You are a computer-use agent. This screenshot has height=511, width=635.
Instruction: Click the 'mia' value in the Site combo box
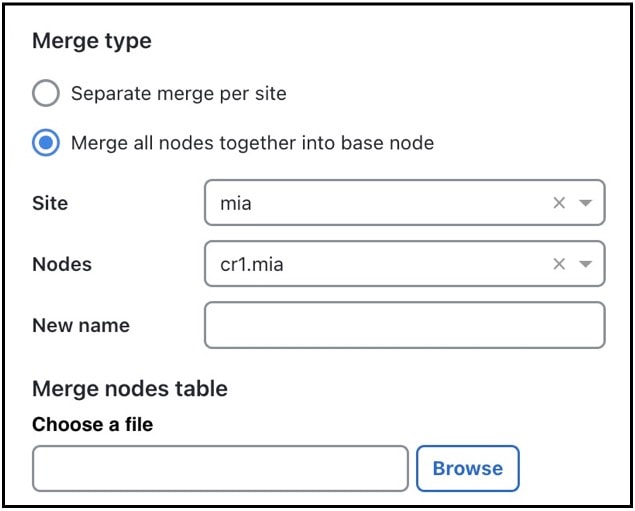click(x=236, y=203)
